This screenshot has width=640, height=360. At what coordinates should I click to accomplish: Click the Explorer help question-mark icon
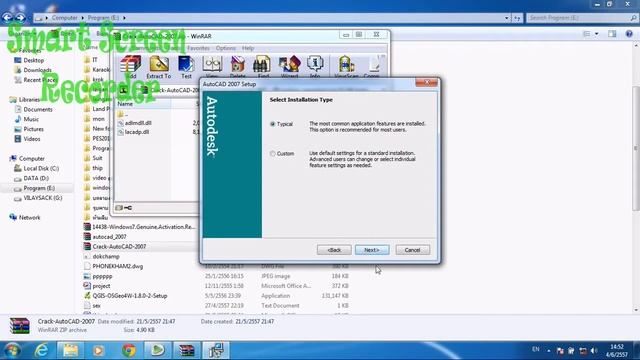(x=629, y=34)
